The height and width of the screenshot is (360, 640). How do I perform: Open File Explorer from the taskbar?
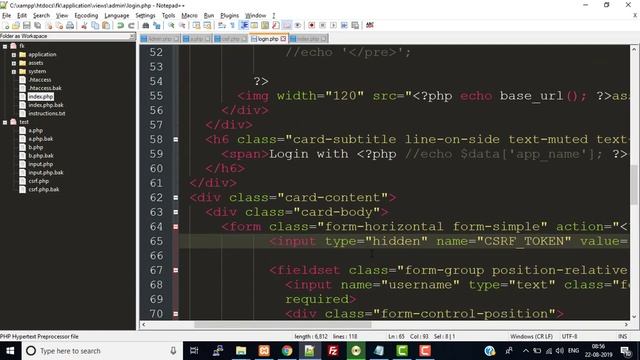pos(241,351)
